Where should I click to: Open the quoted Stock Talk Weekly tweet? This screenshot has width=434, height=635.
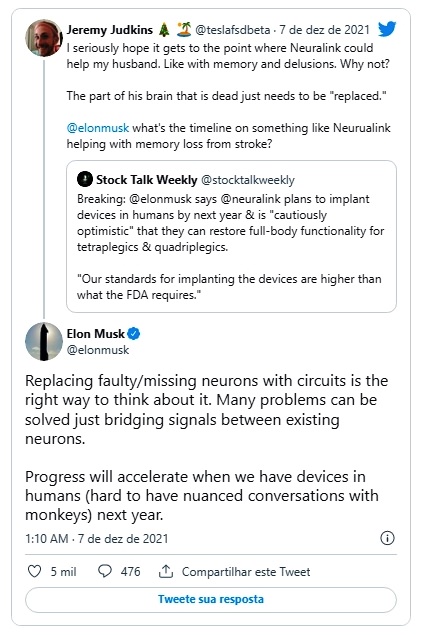[x=231, y=237]
